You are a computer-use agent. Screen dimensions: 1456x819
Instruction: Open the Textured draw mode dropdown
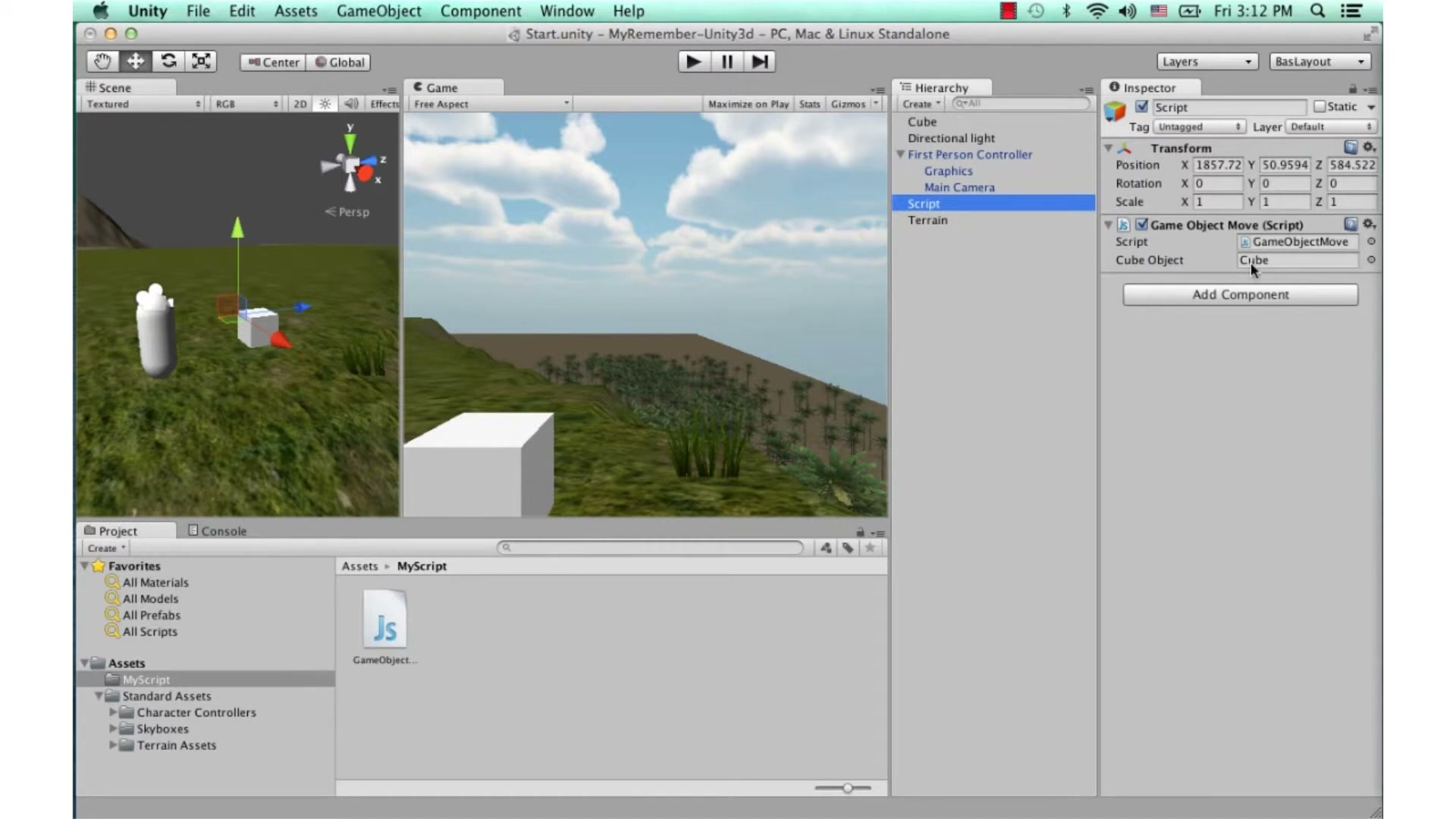[143, 104]
